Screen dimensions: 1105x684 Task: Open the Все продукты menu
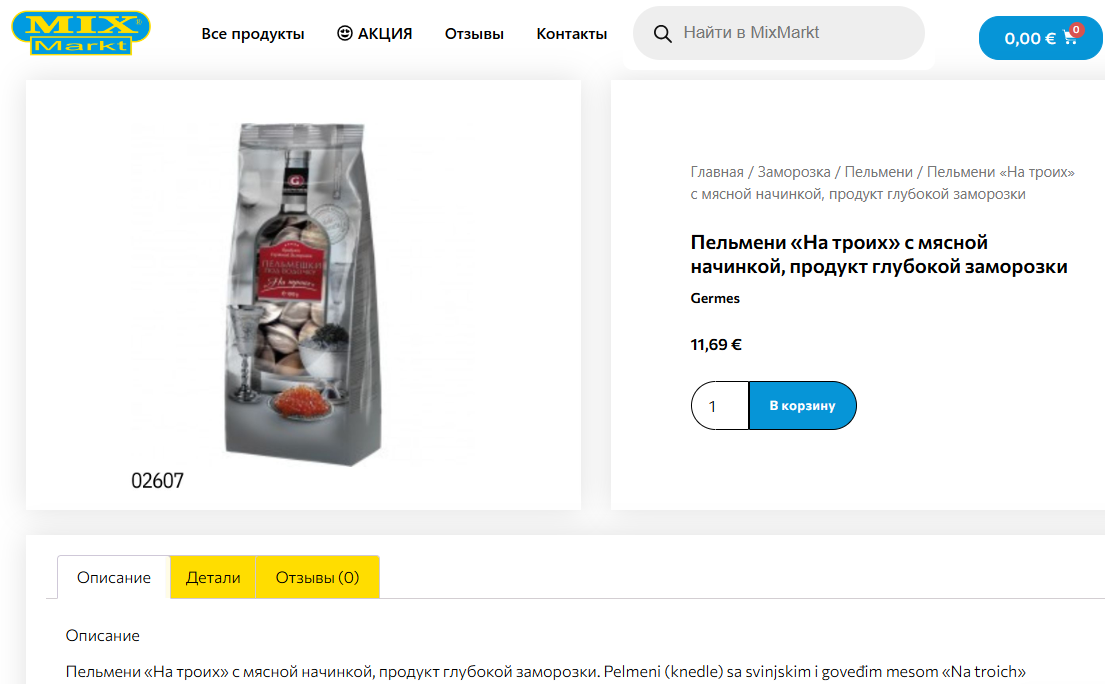click(x=253, y=34)
